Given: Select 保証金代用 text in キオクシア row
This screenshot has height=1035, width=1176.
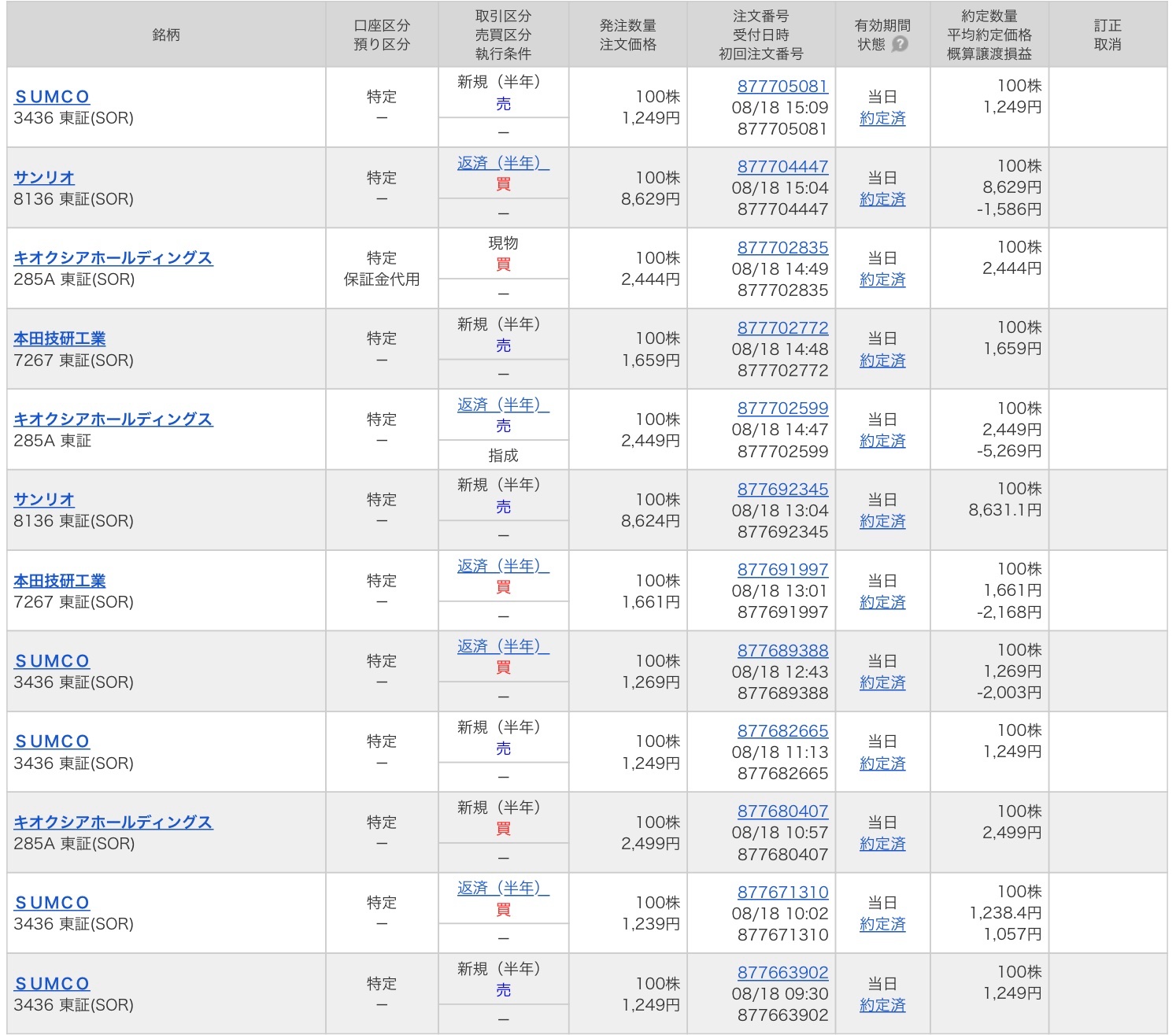Looking at the screenshot, I should click(382, 279).
